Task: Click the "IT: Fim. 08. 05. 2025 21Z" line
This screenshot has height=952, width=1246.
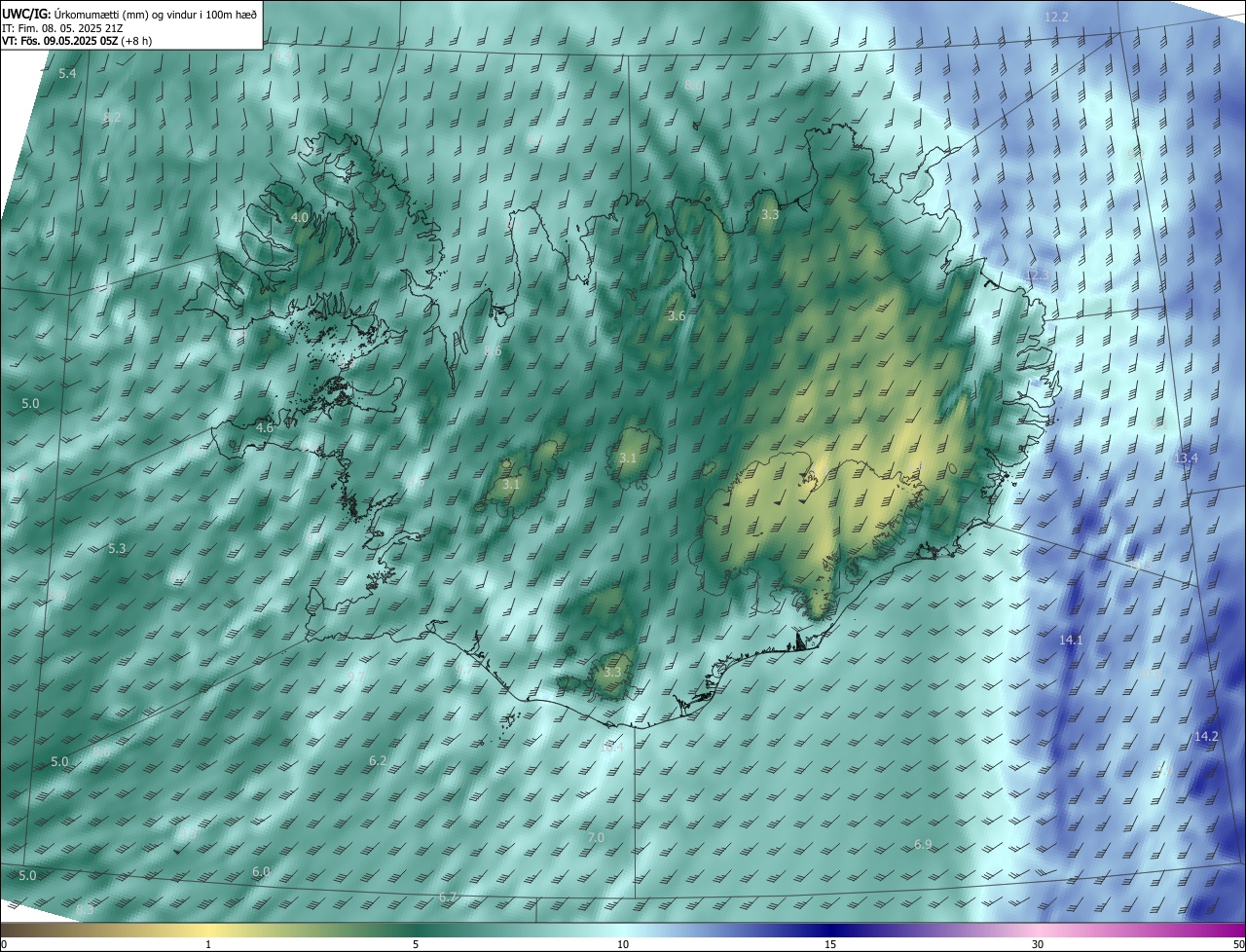Action: [61, 28]
